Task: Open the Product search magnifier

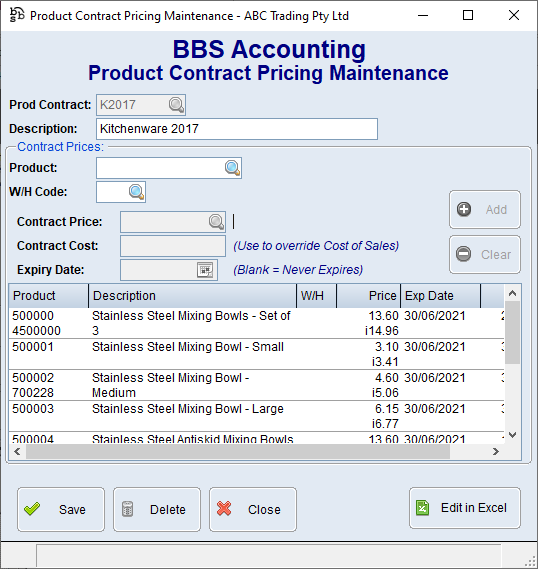Action: coord(232,168)
